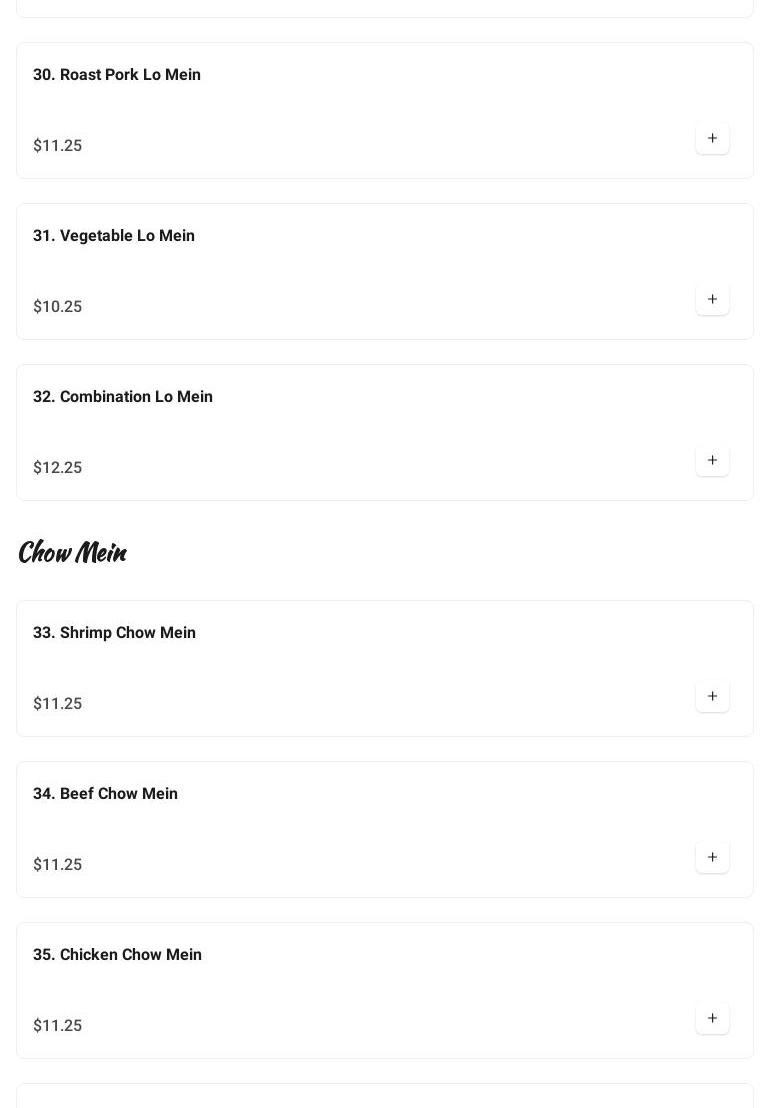Select the 31. Vegetable Lo Mein title
Viewport: 770px width, 1108px height.
tap(114, 236)
